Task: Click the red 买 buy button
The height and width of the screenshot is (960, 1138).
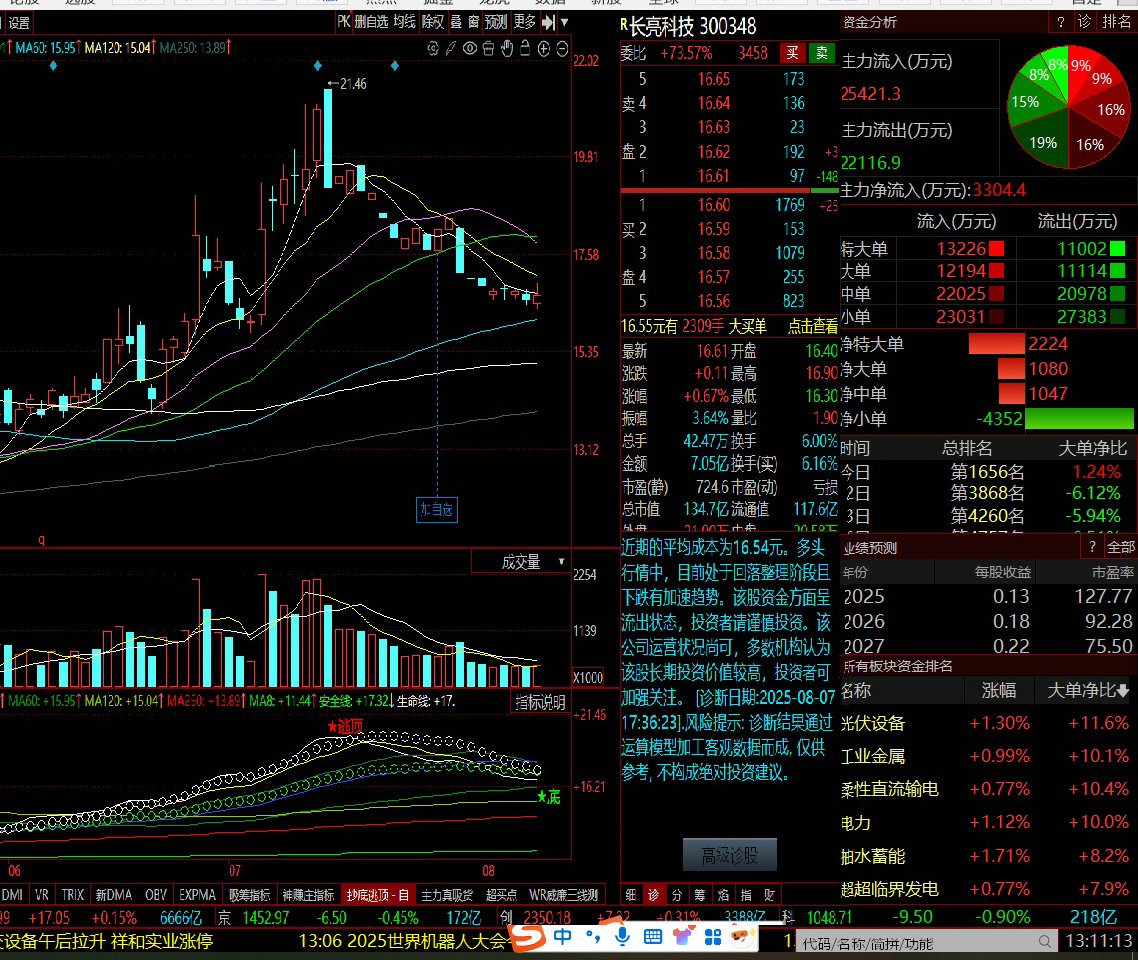Action: [x=793, y=53]
